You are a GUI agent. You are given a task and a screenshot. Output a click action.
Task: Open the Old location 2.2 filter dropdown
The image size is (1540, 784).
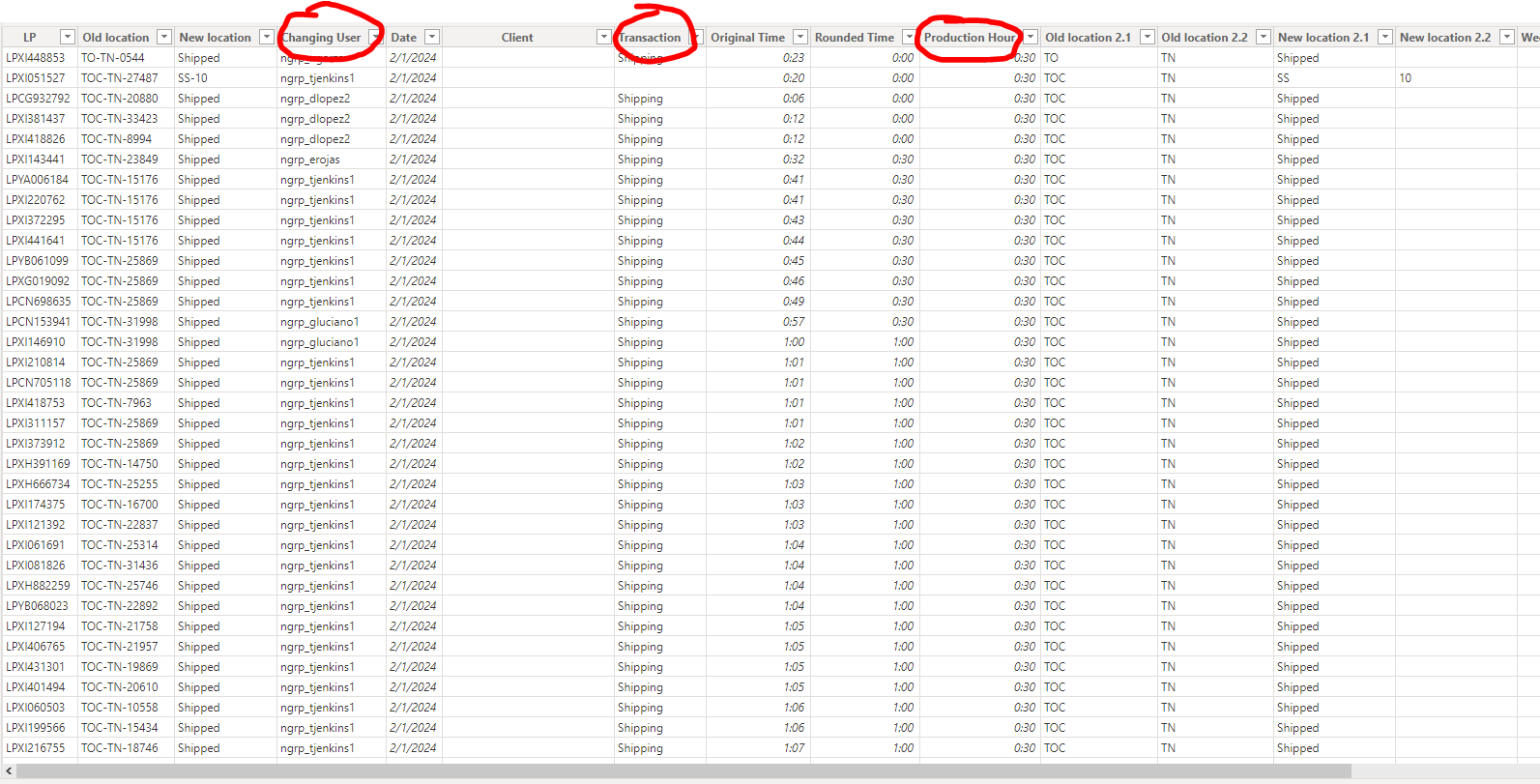[x=1264, y=37]
